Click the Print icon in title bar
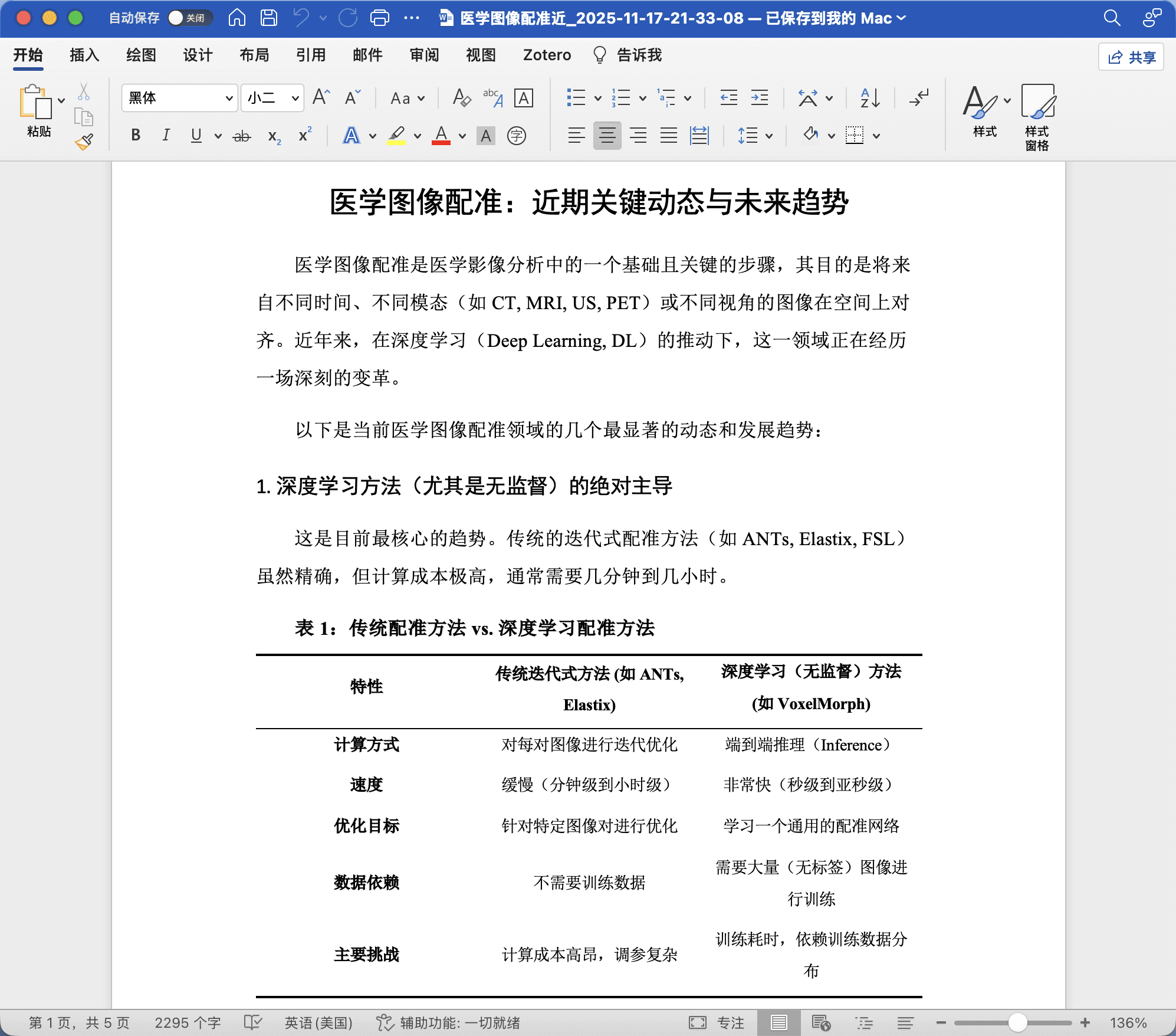Viewport: 1176px width, 1036px height. (379, 18)
